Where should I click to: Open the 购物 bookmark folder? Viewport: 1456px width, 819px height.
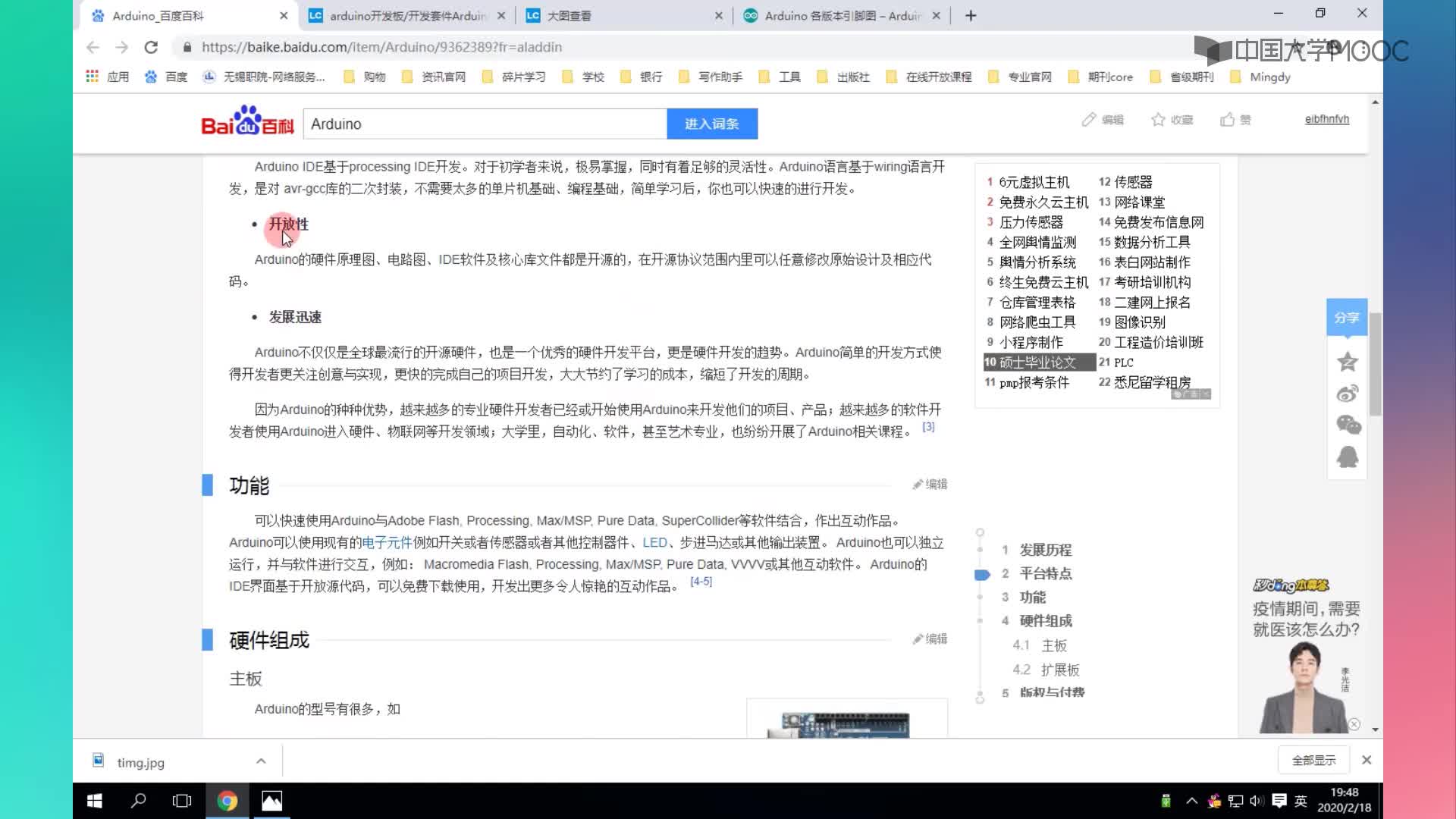click(365, 77)
